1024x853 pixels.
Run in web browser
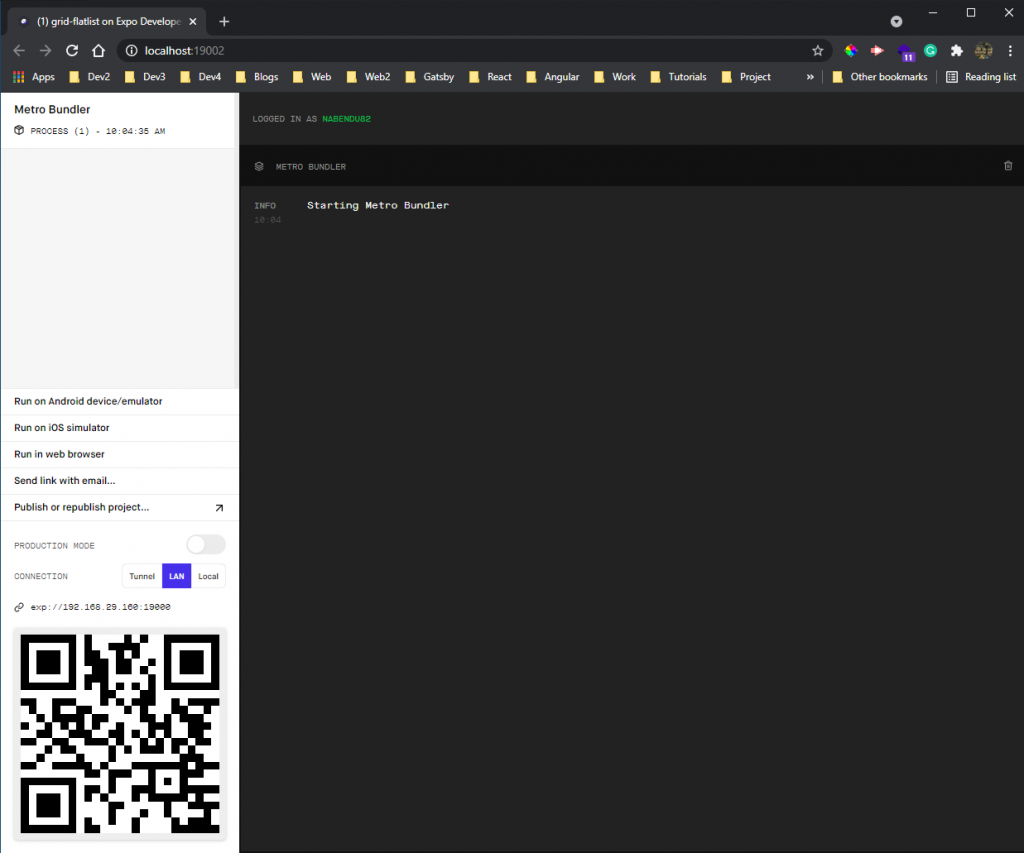pyautogui.click(x=120, y=454)
